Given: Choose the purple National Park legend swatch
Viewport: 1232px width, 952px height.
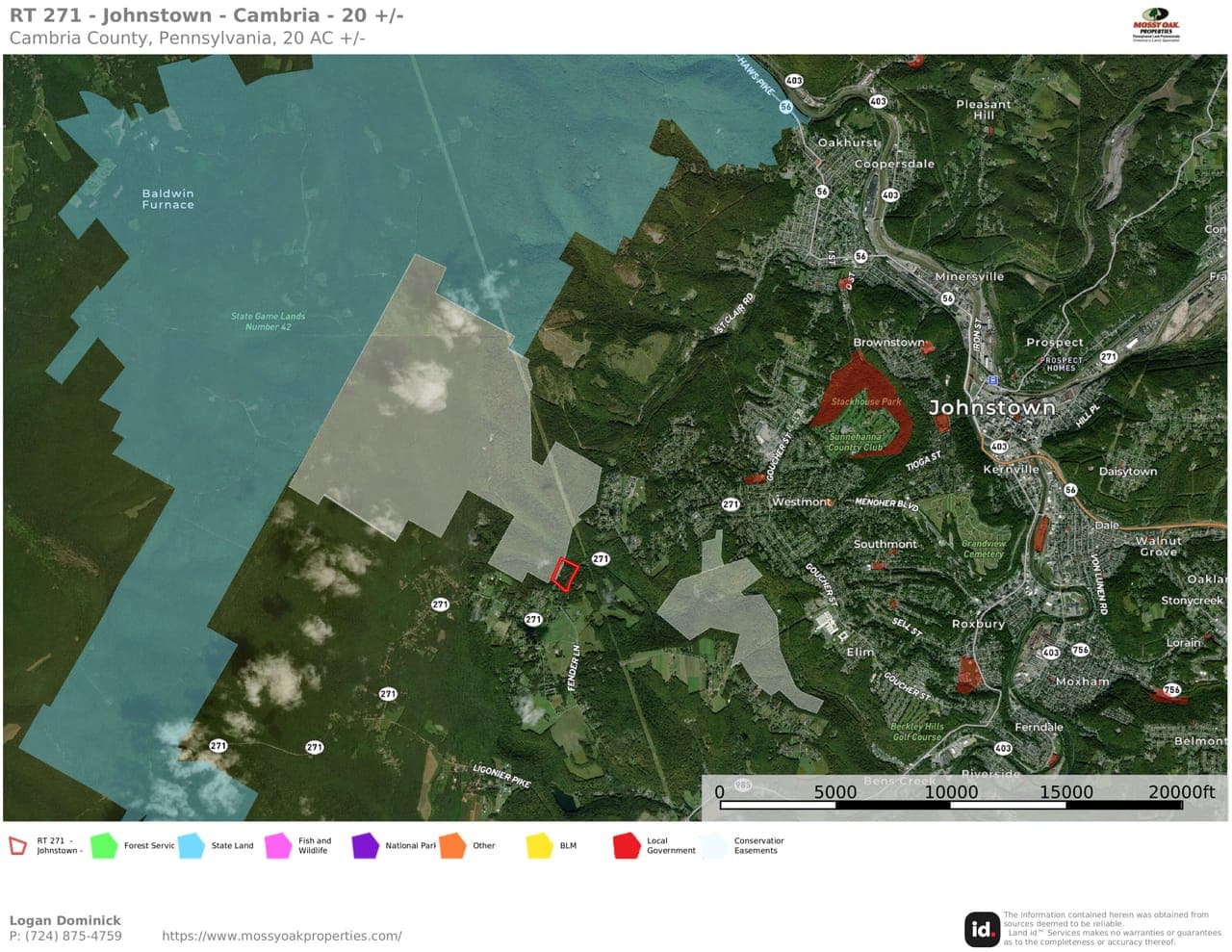Looking at the screenshot, I should point(366,846).
